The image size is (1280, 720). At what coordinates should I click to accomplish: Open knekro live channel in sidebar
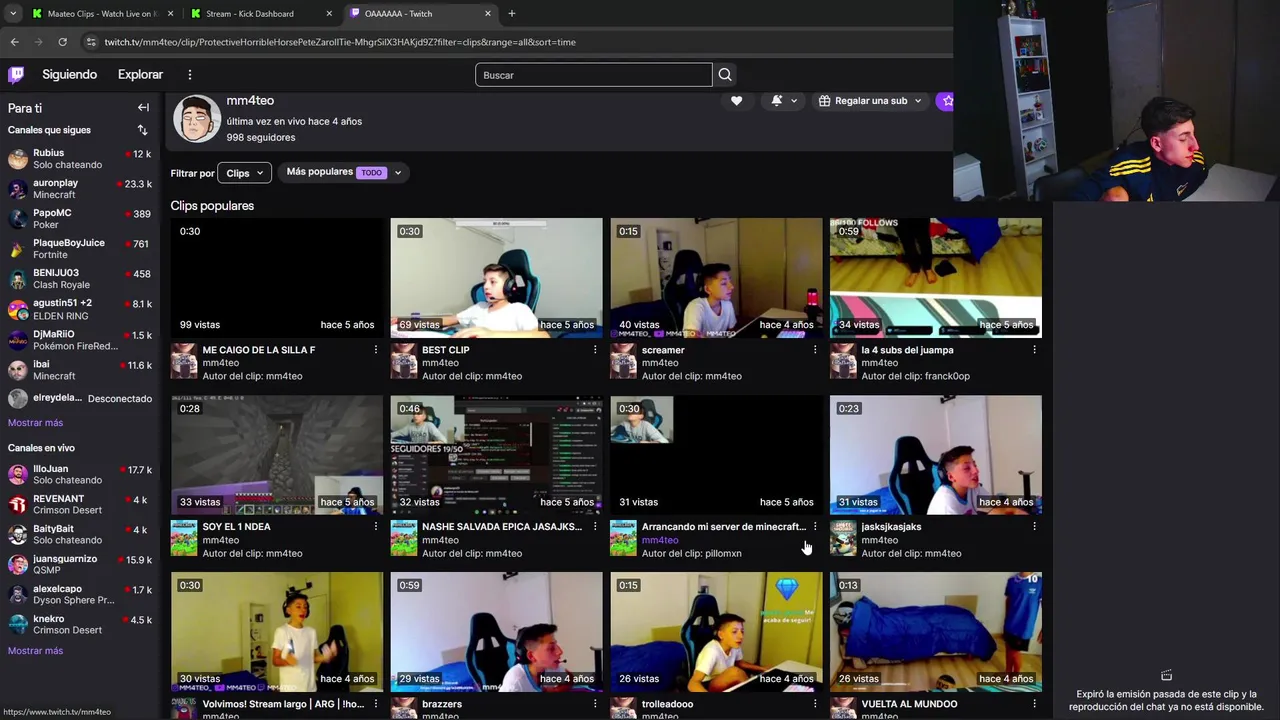pos(80,625)
